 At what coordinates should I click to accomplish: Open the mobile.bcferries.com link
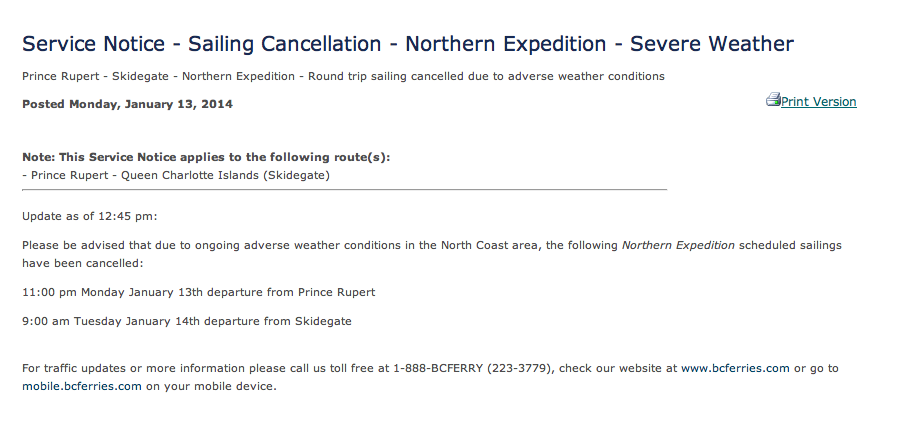82,386
